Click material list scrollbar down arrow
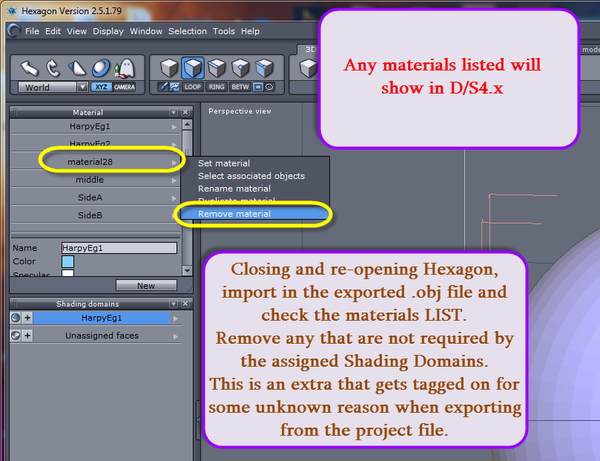 click(x=187, y=270)
